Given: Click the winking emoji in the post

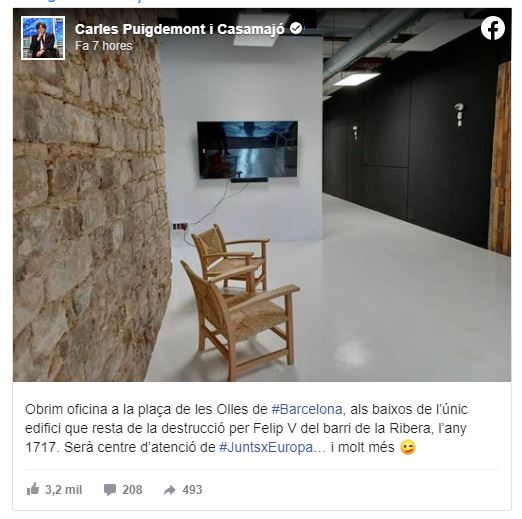Looking at the screenshot, I should point(408,447).
